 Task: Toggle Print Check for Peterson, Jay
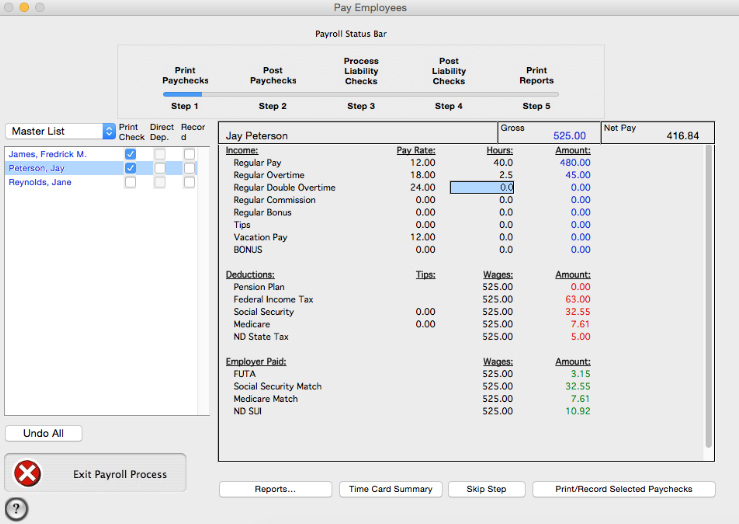131,168
